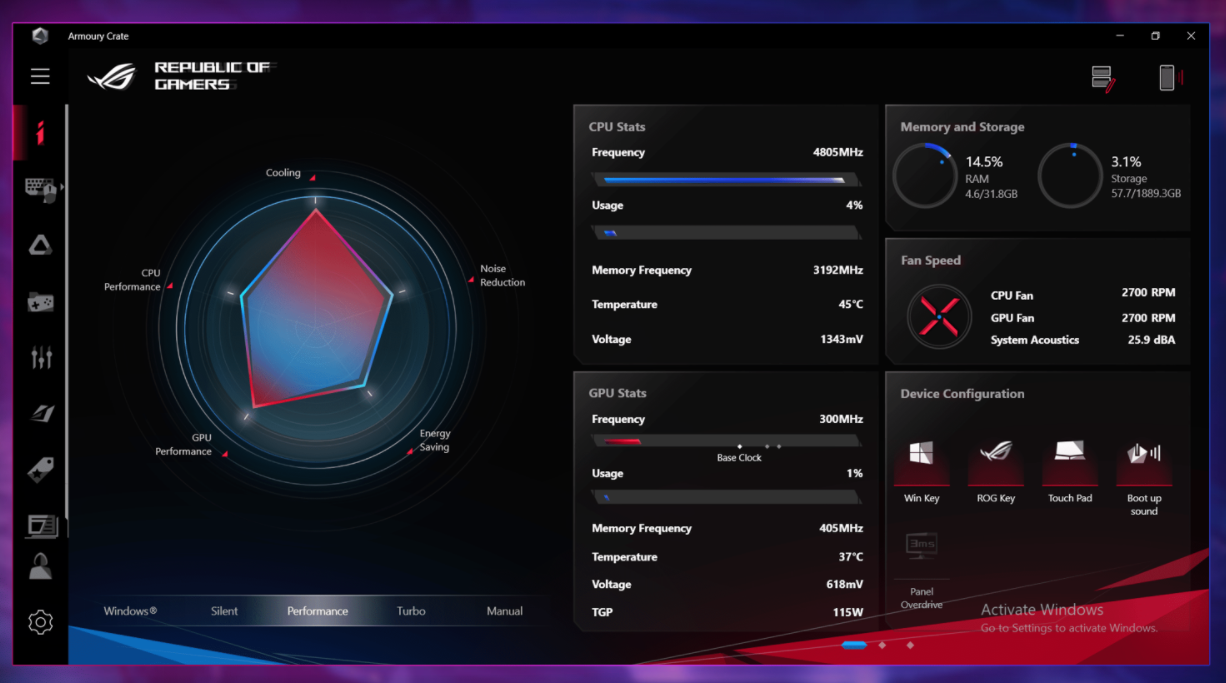The height and width of the screenshot is (683, 1226).
Task: Open the News monitor sidebar icon
Action: pos(41,525)
